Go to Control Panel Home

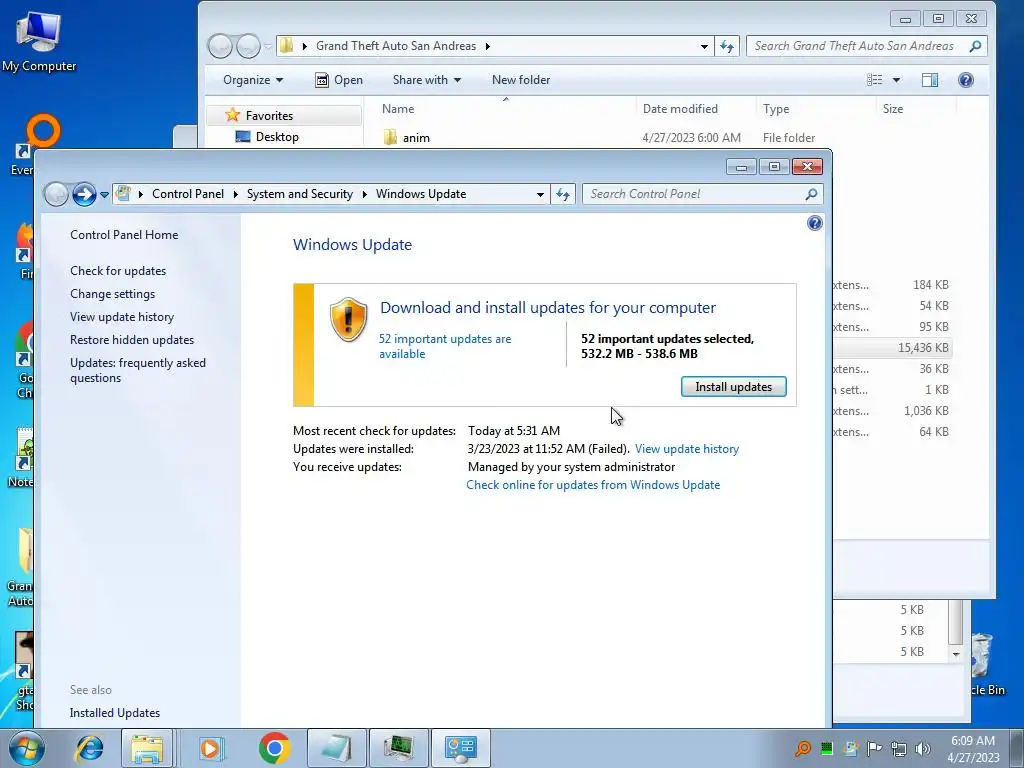tap(124, 234)
